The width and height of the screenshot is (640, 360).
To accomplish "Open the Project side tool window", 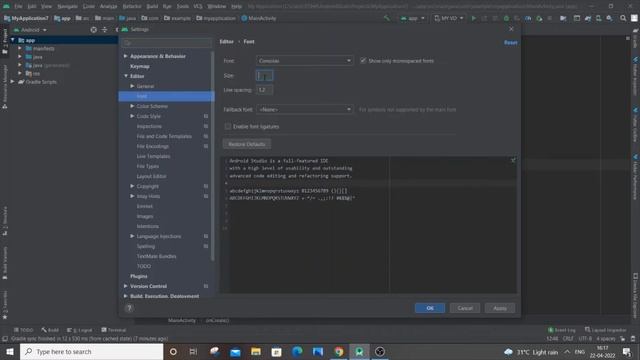I will 4,42.
